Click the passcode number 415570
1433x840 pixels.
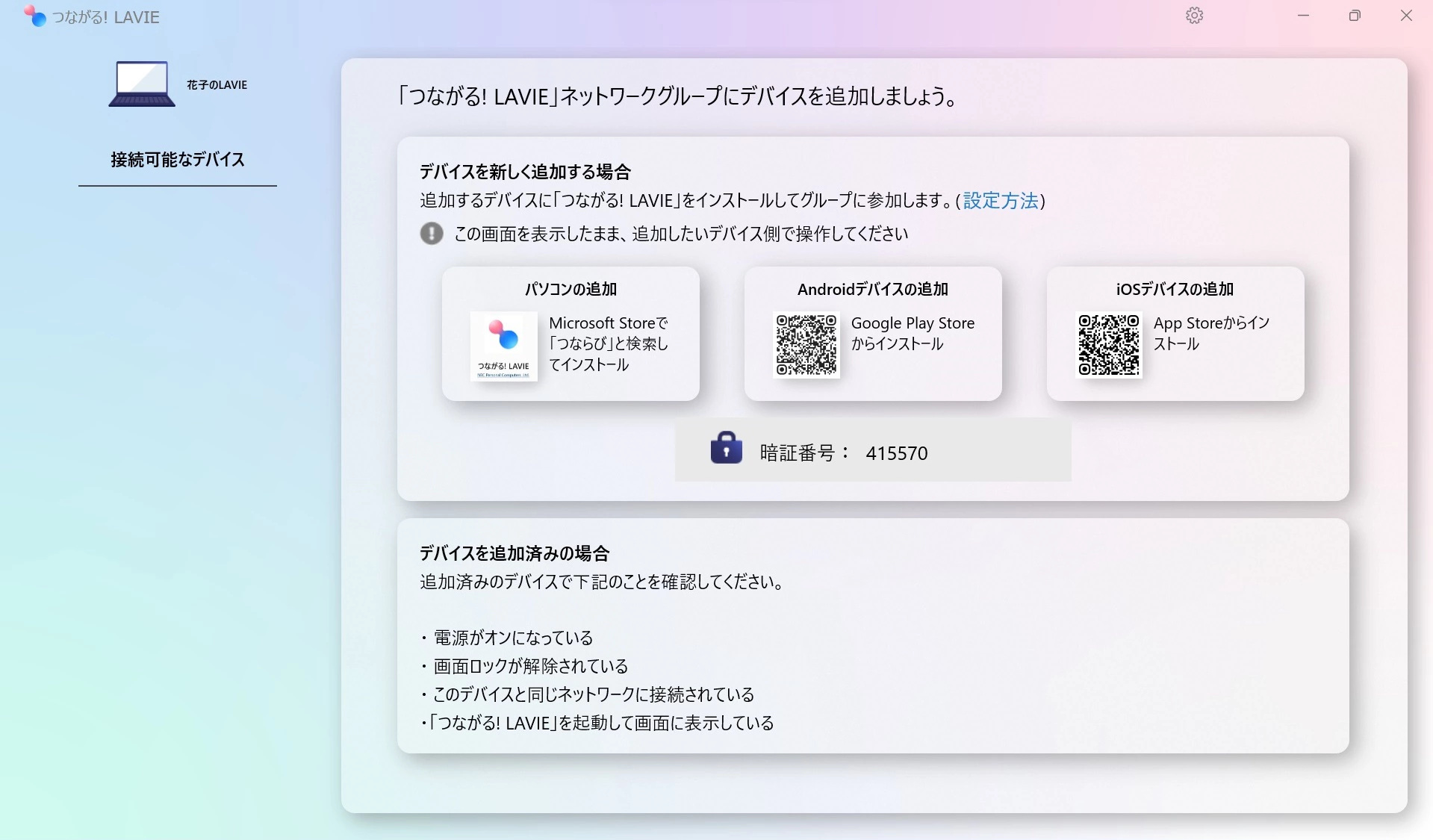(896, 453)
